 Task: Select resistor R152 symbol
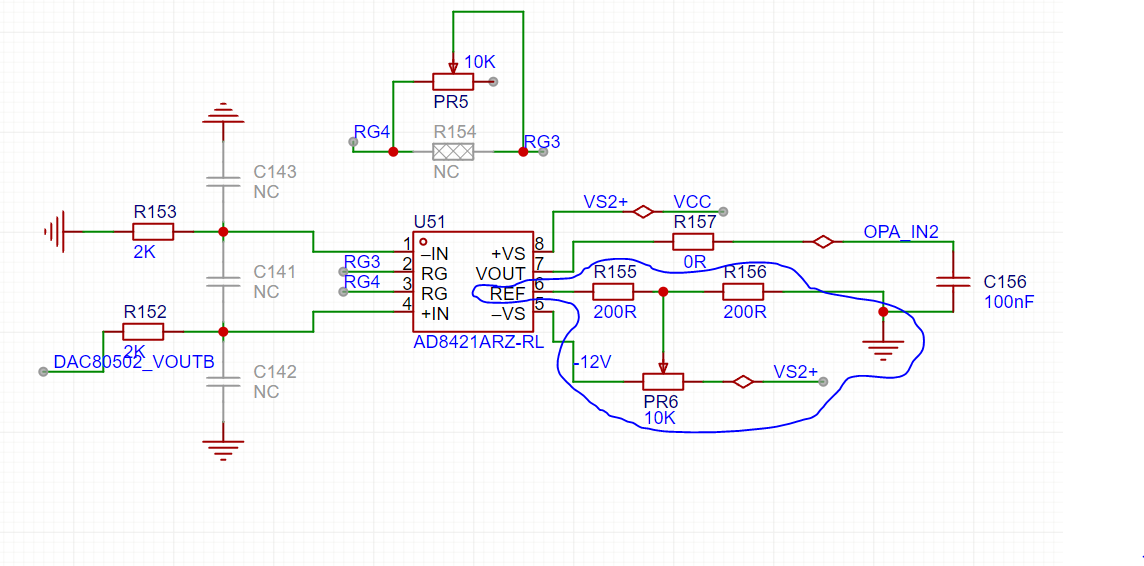pyautogui.click(x=143, y=332)
